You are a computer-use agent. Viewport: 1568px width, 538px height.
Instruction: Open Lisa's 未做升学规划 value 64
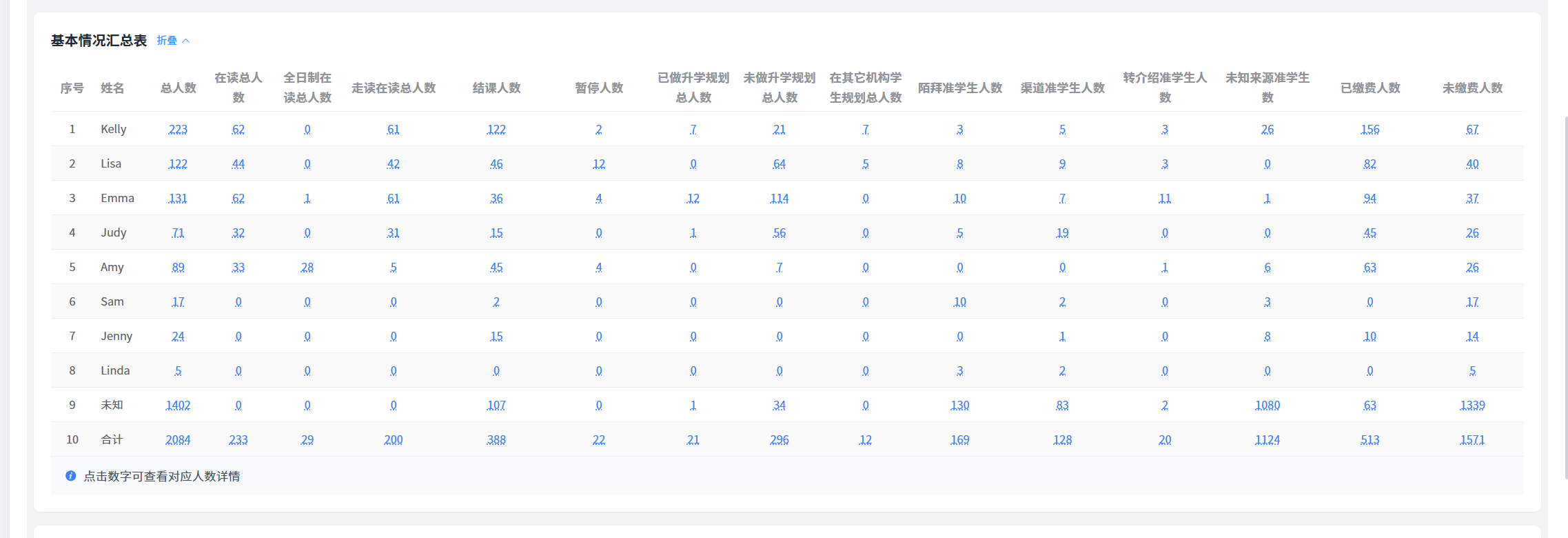(780, 163)
